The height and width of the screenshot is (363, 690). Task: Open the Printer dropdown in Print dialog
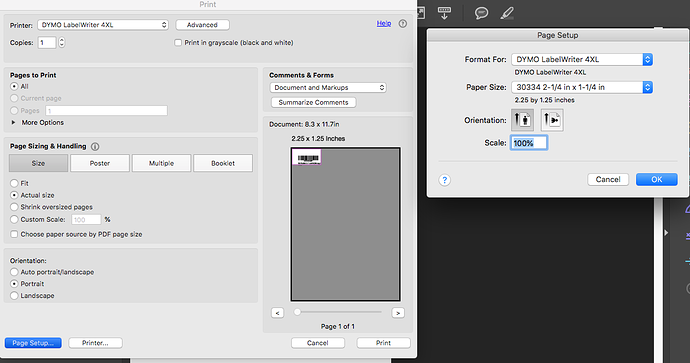(x=103, y=25)
